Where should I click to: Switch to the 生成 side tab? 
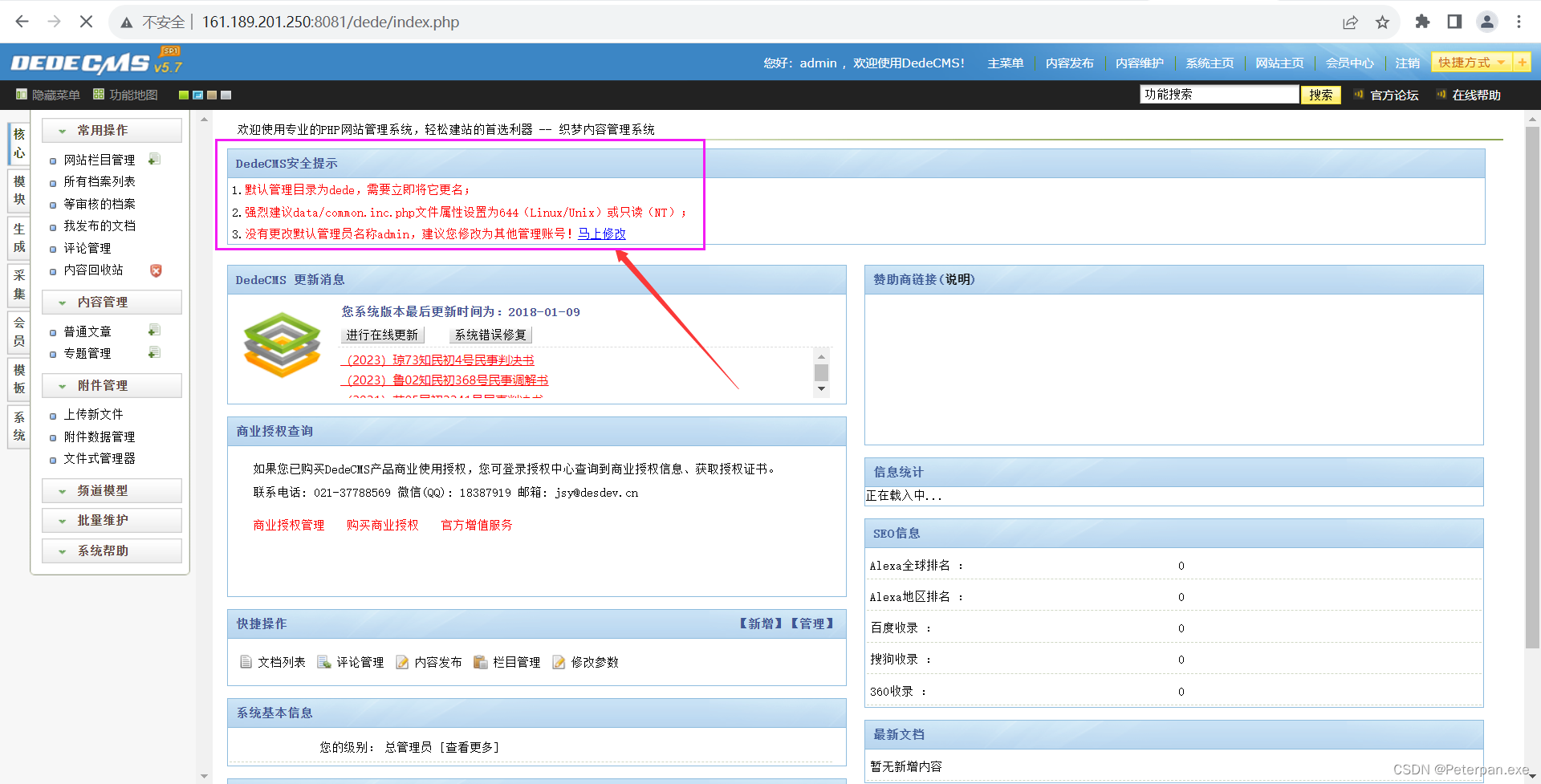(19, 238)
